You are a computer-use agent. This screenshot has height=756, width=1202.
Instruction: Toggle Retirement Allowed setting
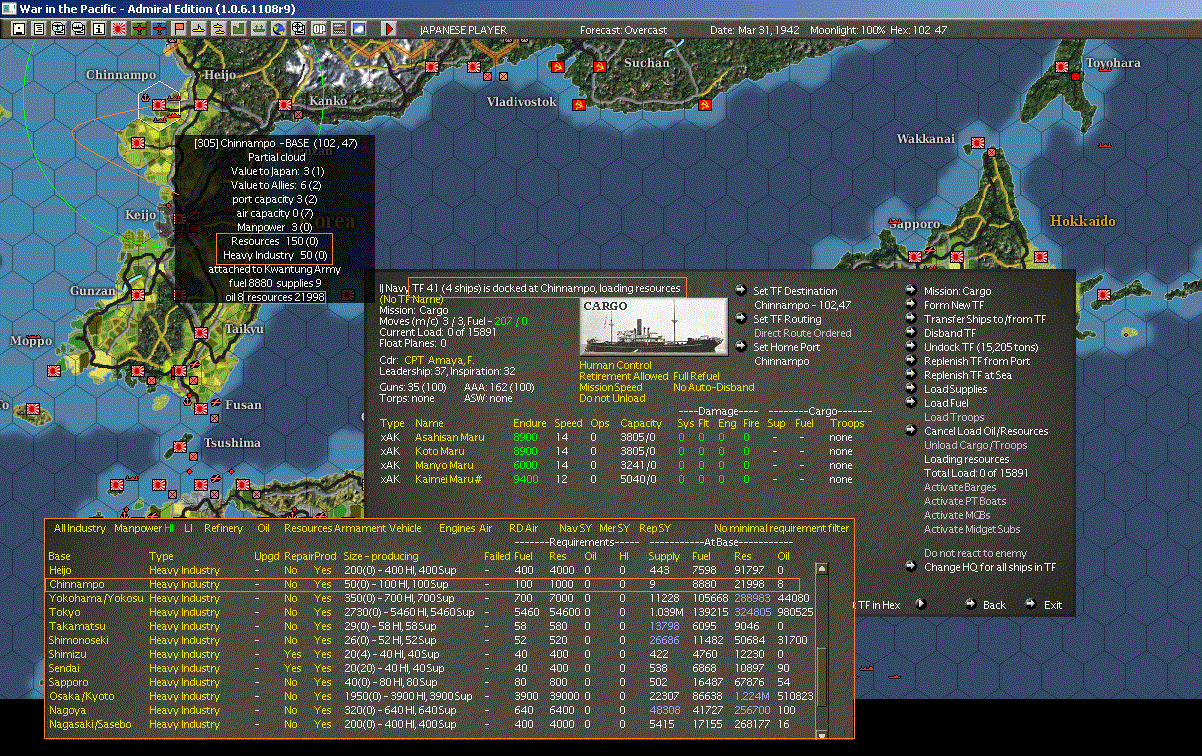(x=622, y=376)
